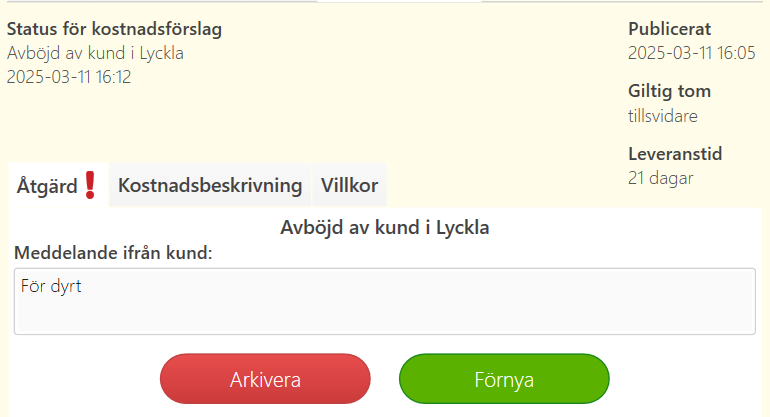The image size is (770, 417).
Task: Click the published date 2025-03-11 16:05
Action: pyautogui.click(x=692, y=53)
